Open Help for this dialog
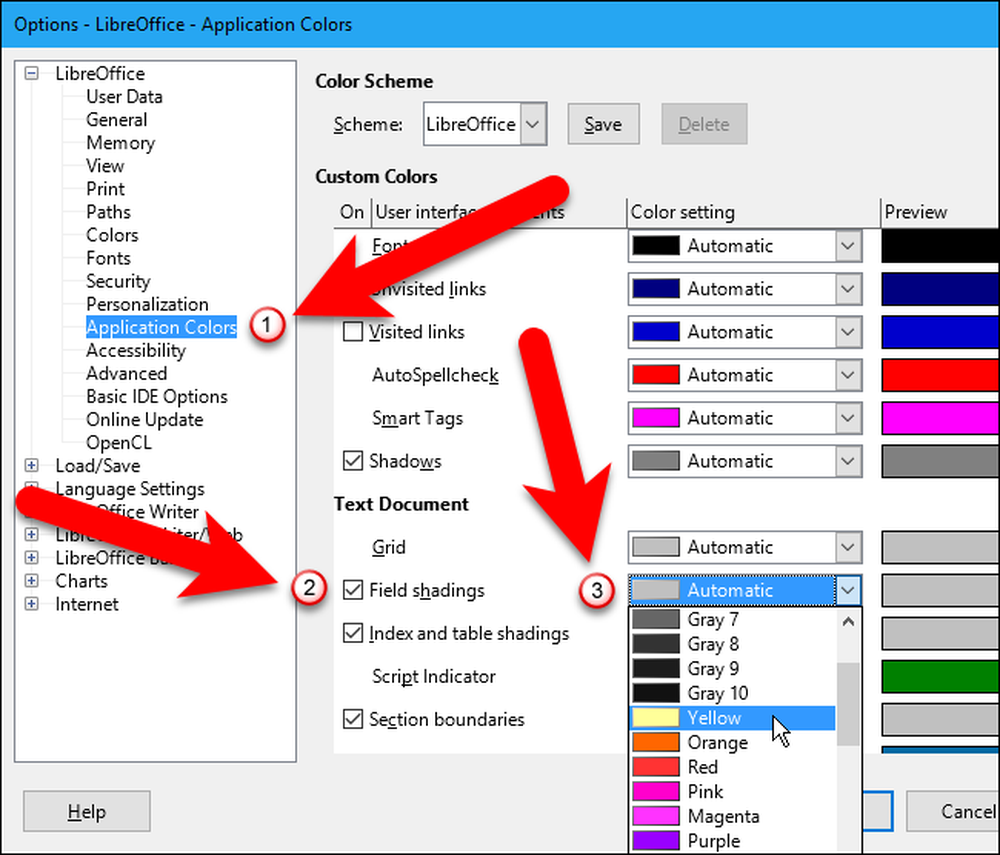This screenshot has height=855, width=1000. coord(87,812)
